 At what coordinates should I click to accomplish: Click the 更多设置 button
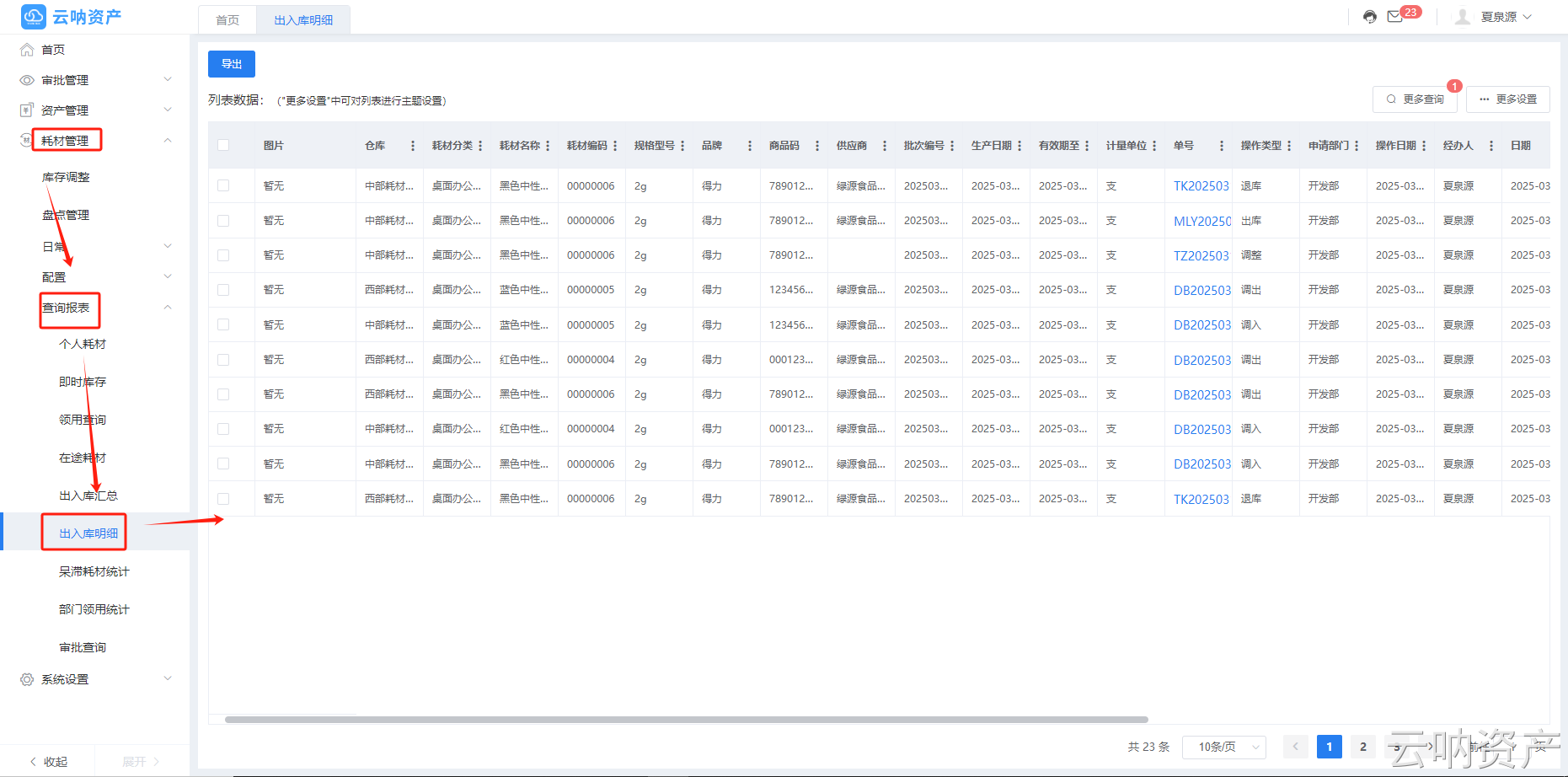click(1508, 99)
